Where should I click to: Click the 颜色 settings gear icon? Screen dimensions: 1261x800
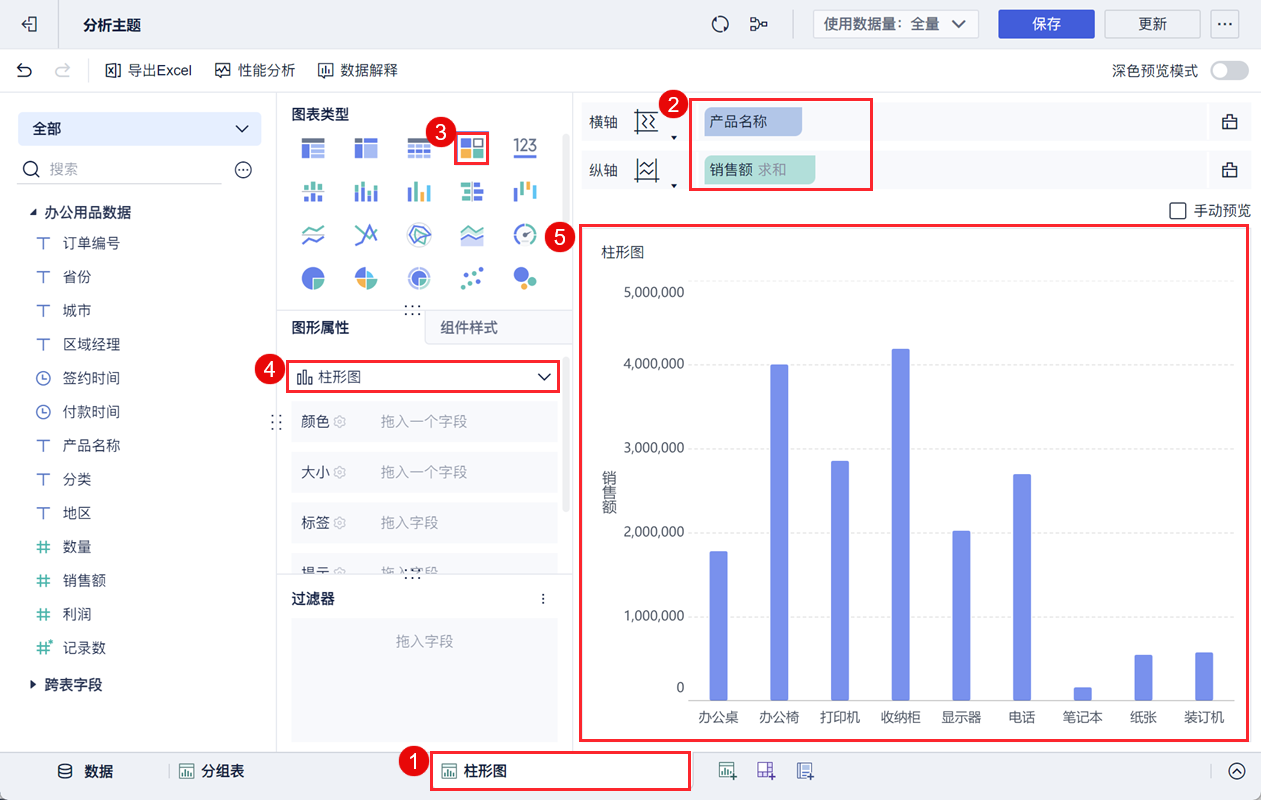pos(340,422)
